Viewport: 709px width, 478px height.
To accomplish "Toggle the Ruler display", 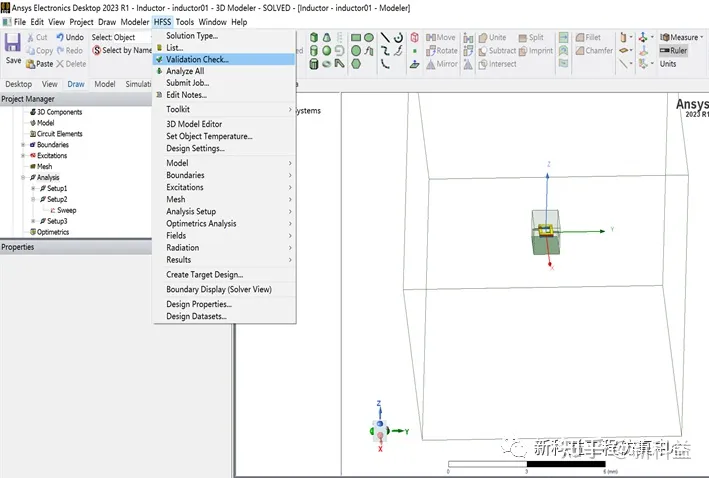I will (x=673, y=51).
